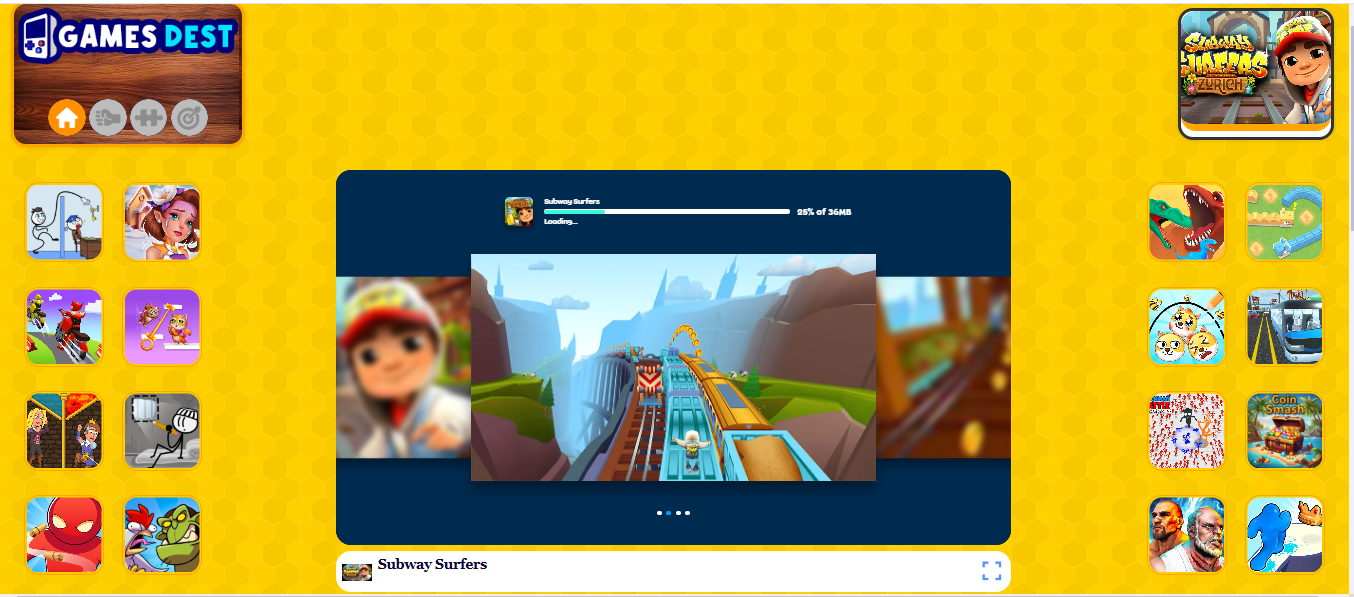This screenshot has width=1354, height=597.
Task: Open the action games fist icon
Action: (x=108, y=118)
